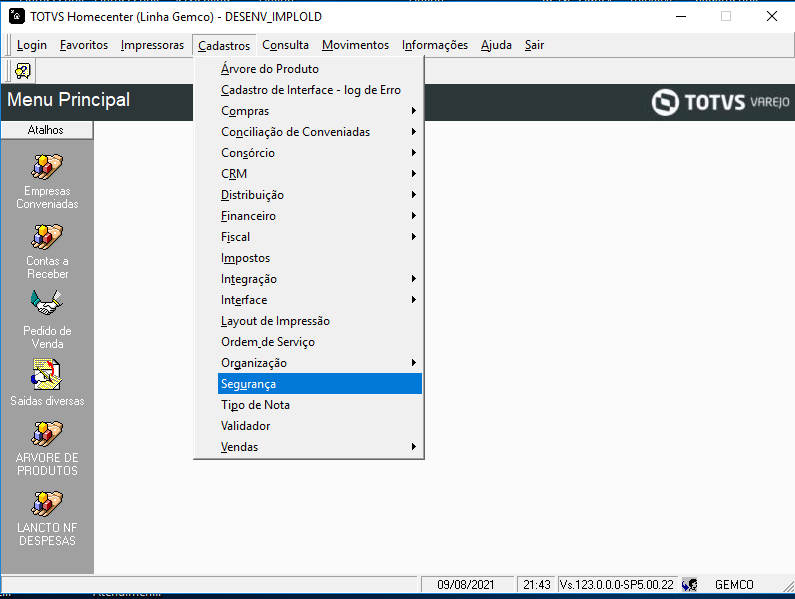Expand the Organização submenu arrow
795x599 pixels.
click(x=414, y=363)
